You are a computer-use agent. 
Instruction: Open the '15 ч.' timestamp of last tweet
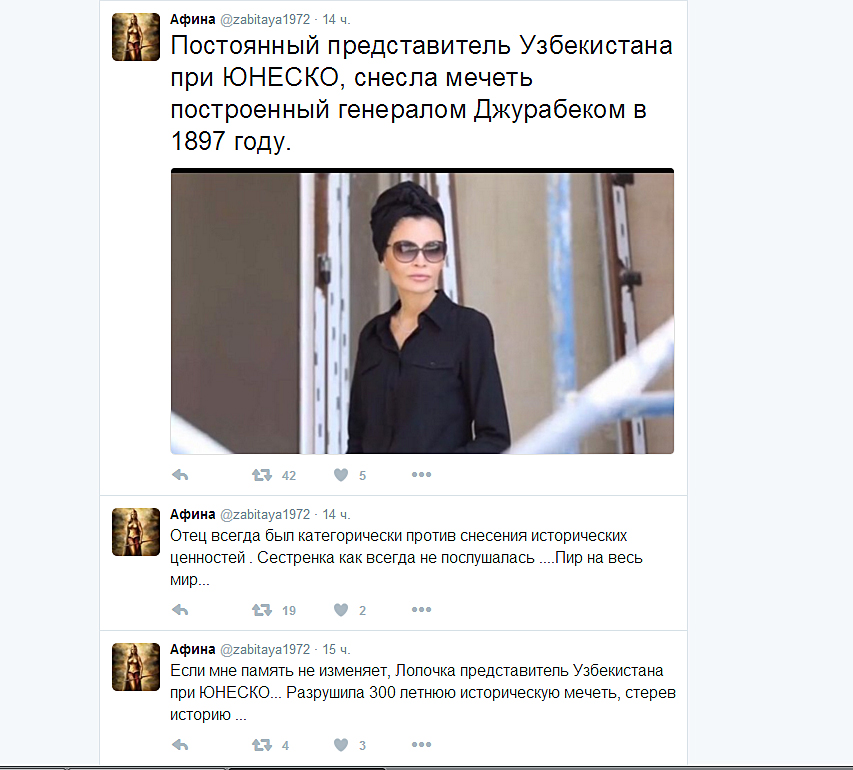click(336, 649)
